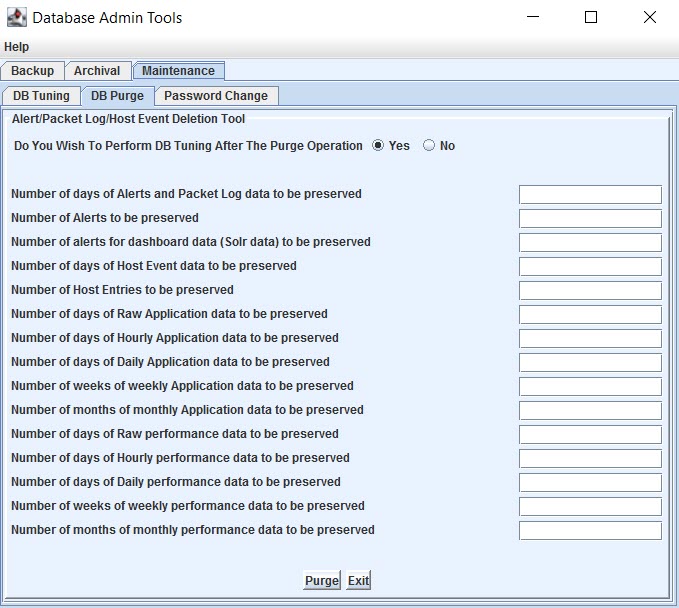Screen dimensions: 679x608
Task: Focus the Hourly performance data days field
Action: 590,459
